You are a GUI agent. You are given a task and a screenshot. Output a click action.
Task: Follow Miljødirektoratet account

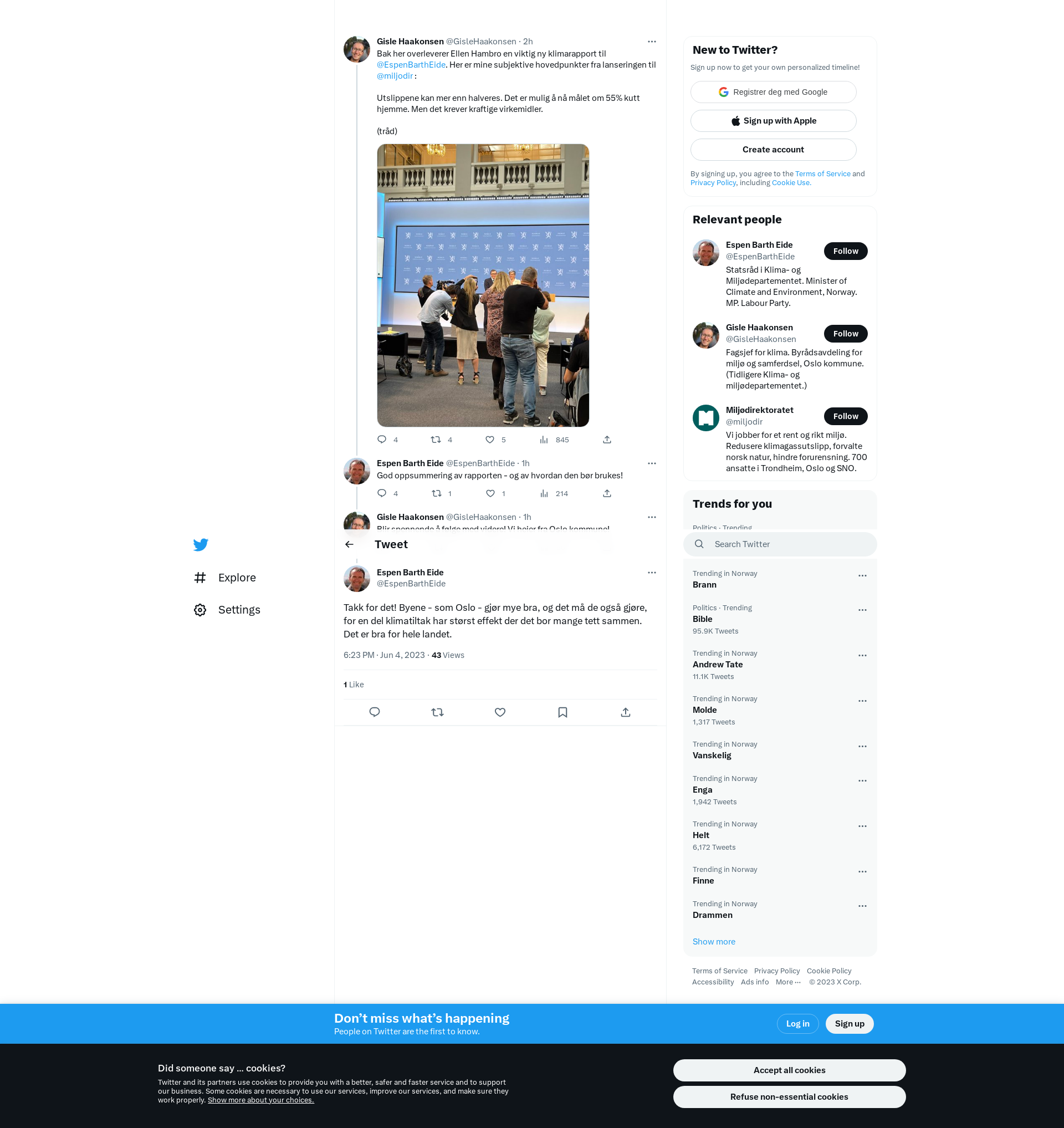pos(845,416)
